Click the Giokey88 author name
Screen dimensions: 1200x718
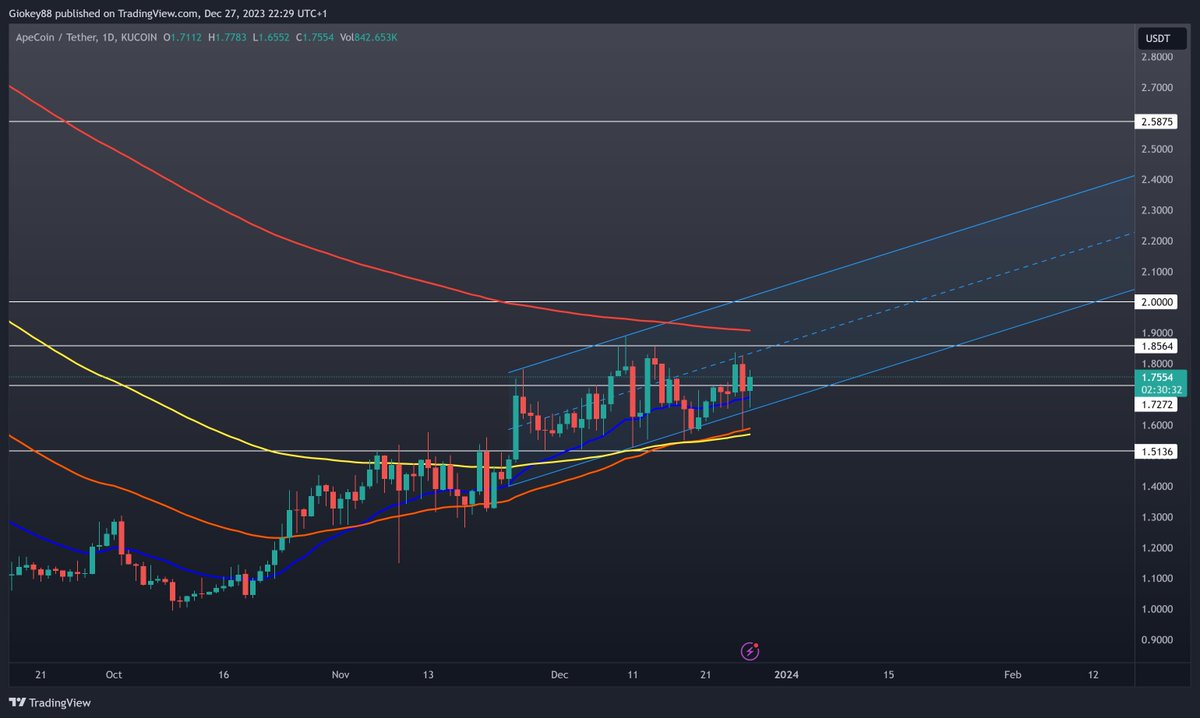pos(31,14)
